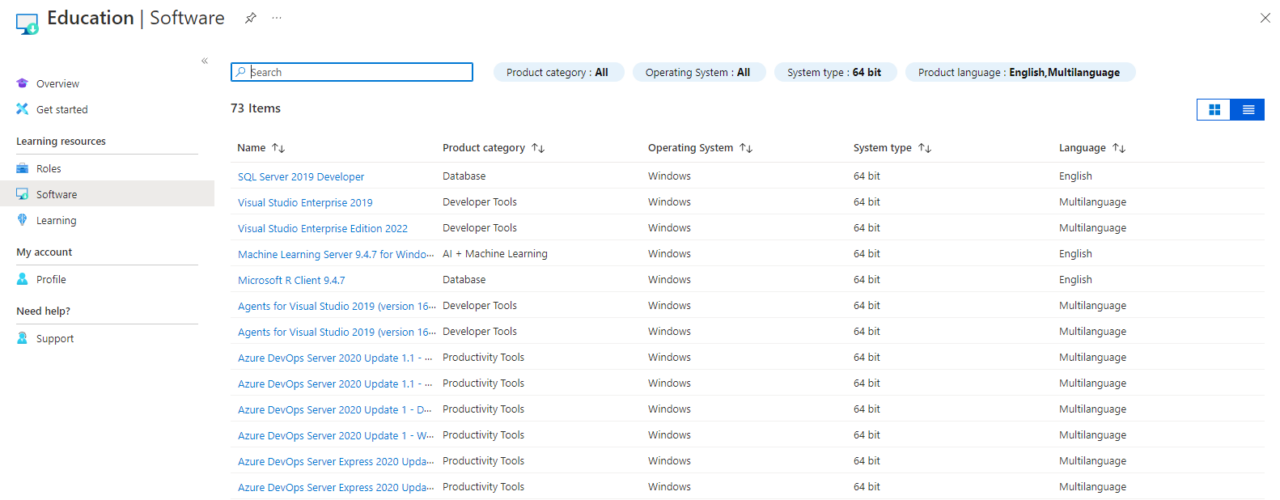
Task: Open Operating System filter
Action: 699,72
